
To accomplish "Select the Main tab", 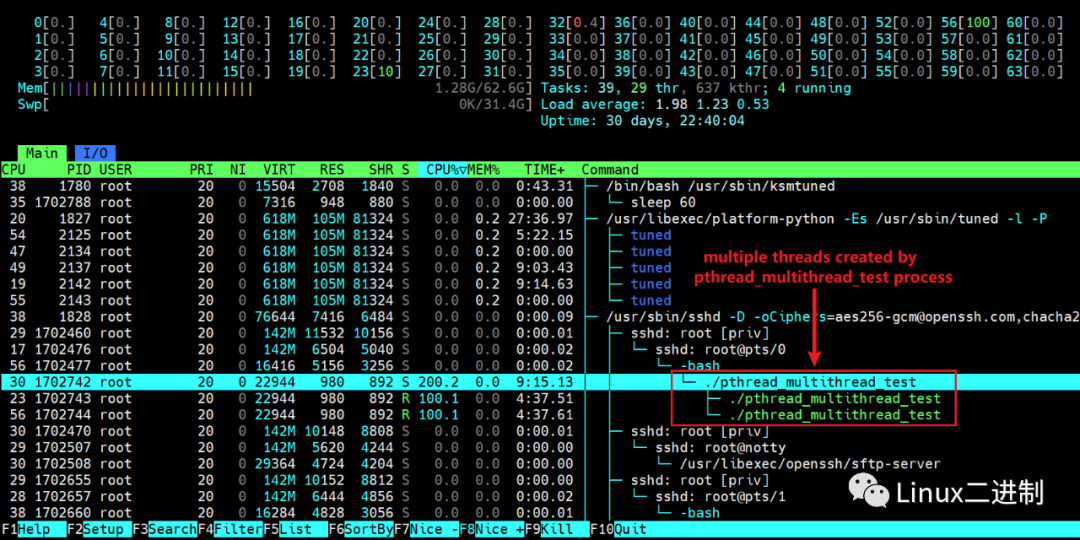I will pyautogui.click(x=42, y=153).
